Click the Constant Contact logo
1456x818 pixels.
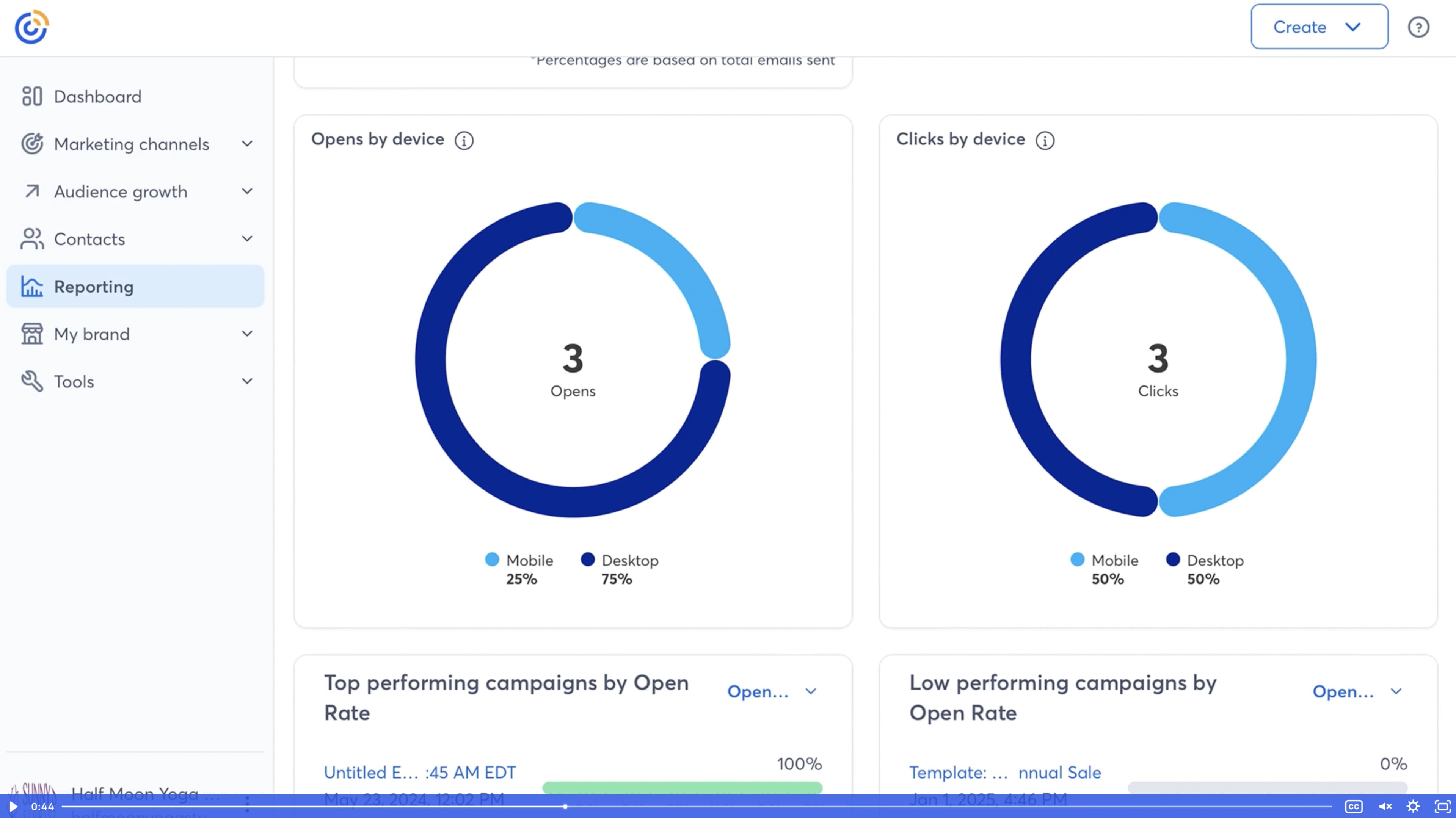point(31,27)
